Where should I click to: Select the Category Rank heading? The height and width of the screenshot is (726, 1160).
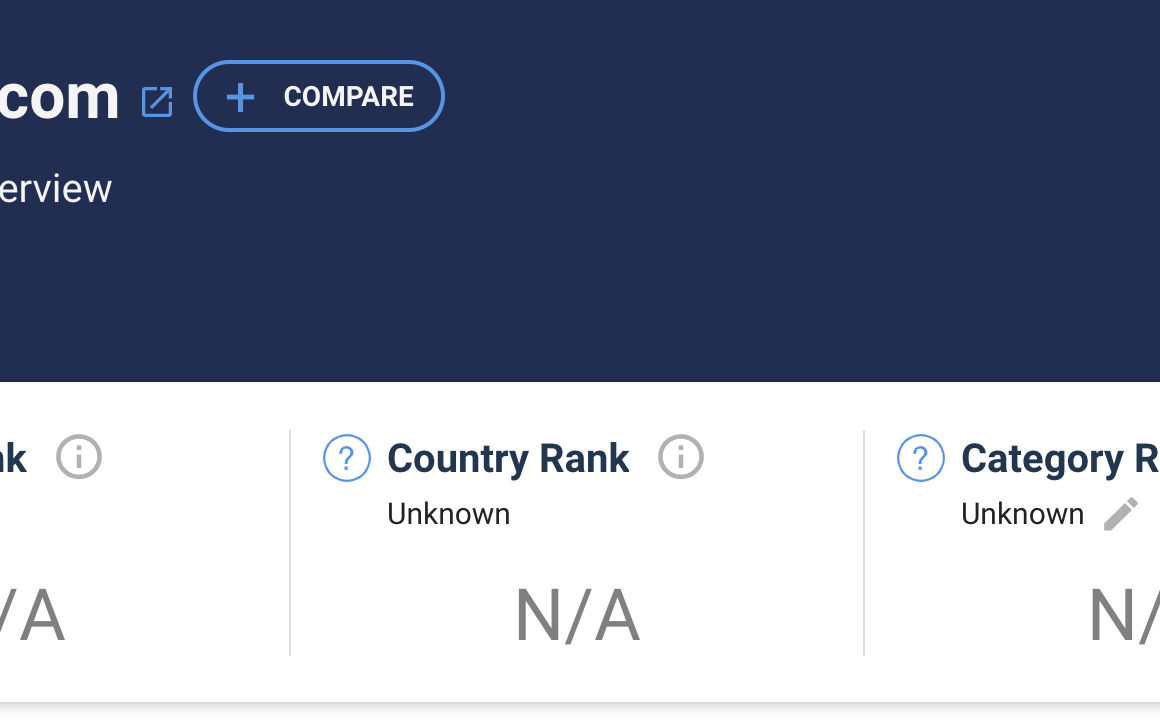[x=1059, y=459]
